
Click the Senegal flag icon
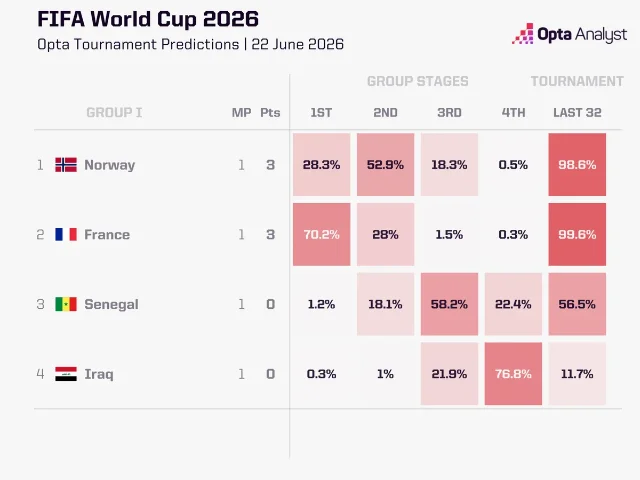click(66, 304)
